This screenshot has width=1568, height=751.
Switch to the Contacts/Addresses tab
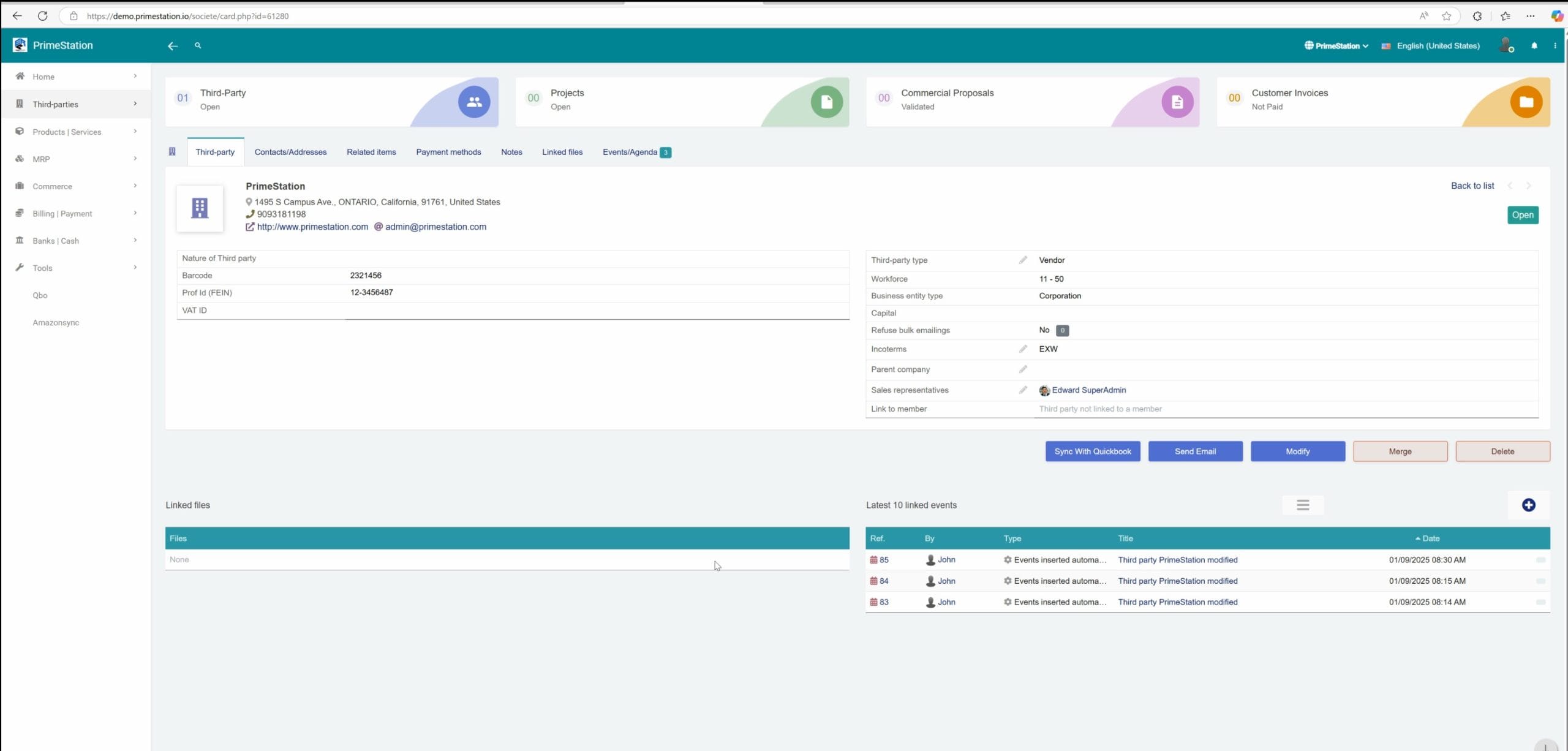coord(290,152)
